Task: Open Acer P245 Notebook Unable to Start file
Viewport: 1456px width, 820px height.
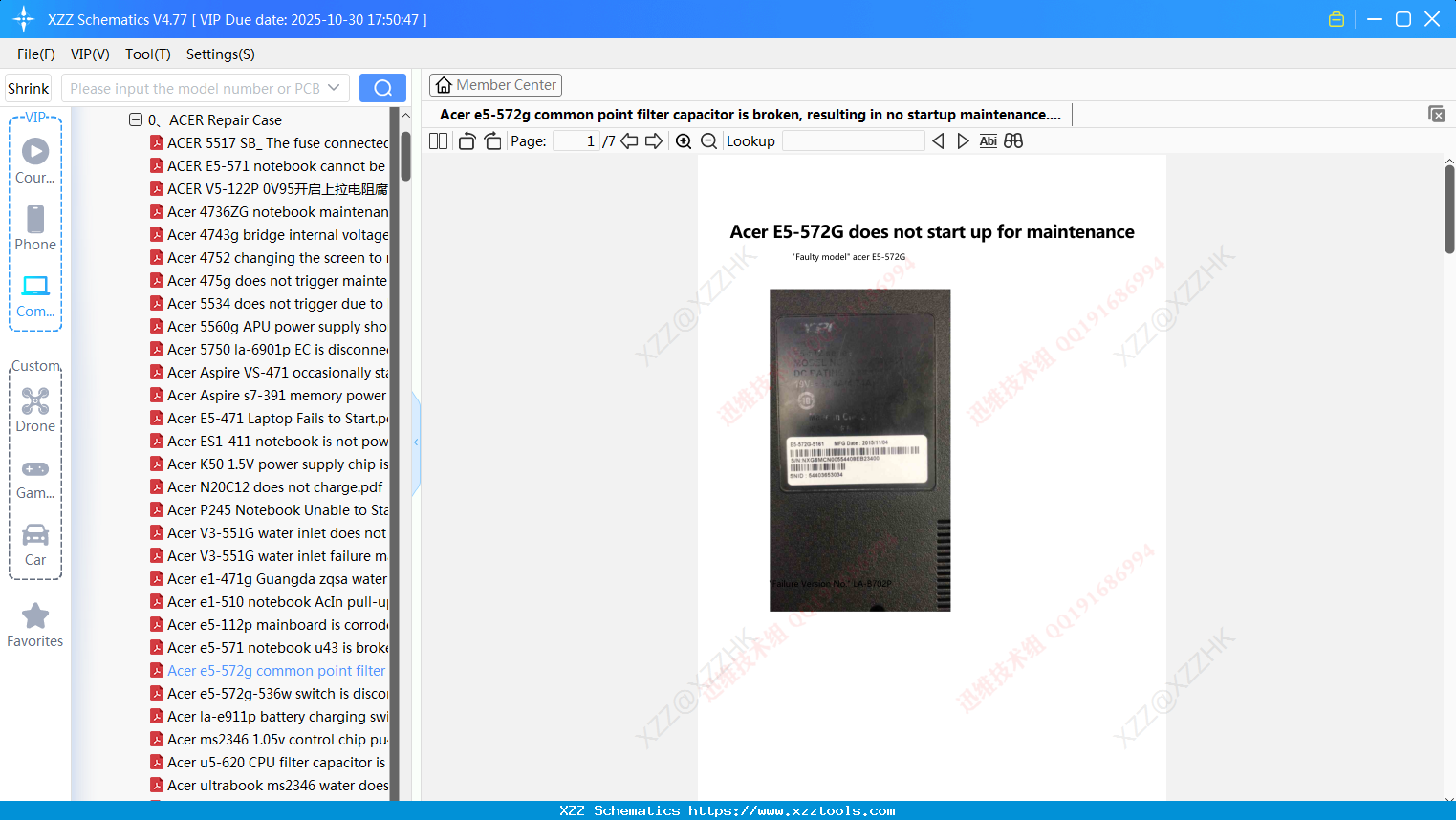Action: coord(269,510)
